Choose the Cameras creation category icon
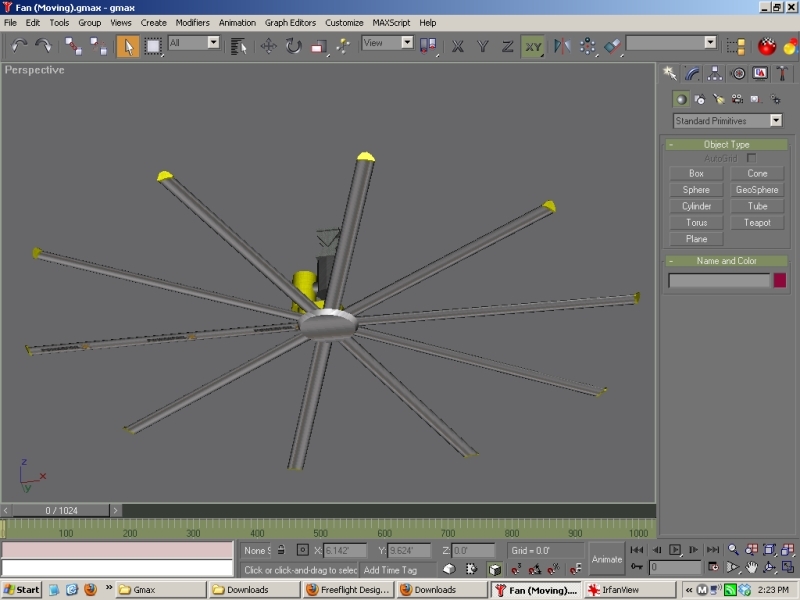This screenshot has height=600, width=800. coord(737,99)
